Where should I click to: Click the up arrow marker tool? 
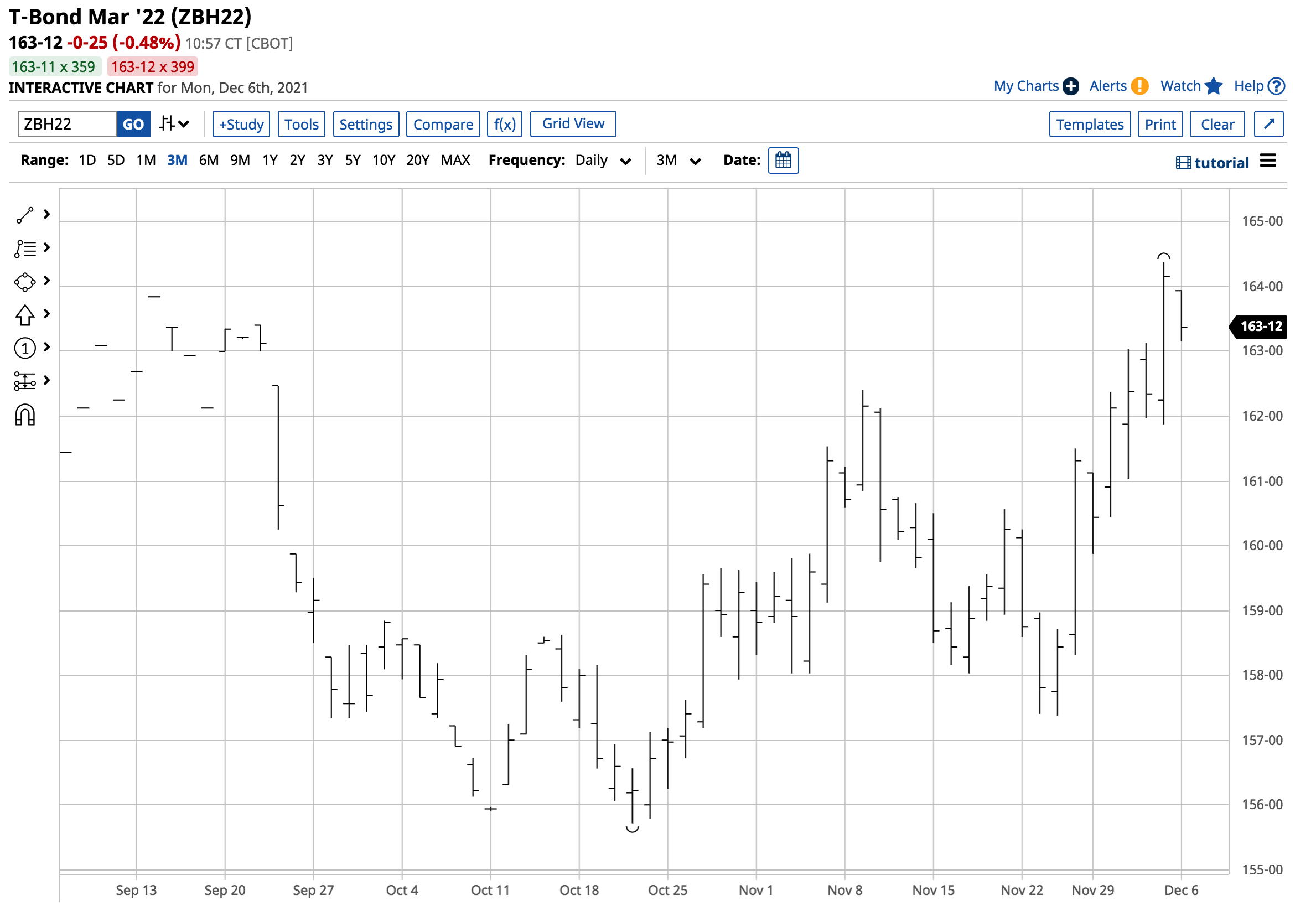point(24,314)
